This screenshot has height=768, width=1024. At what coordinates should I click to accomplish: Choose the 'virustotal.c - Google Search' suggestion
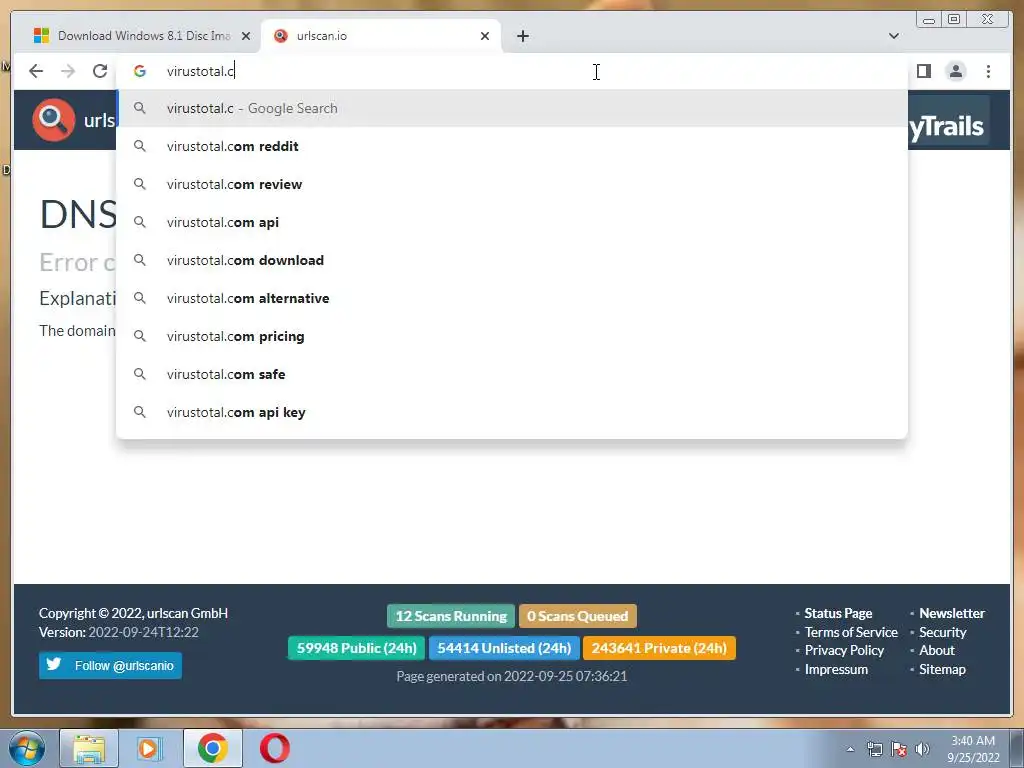pyautogui.click(x=511, y=108)
